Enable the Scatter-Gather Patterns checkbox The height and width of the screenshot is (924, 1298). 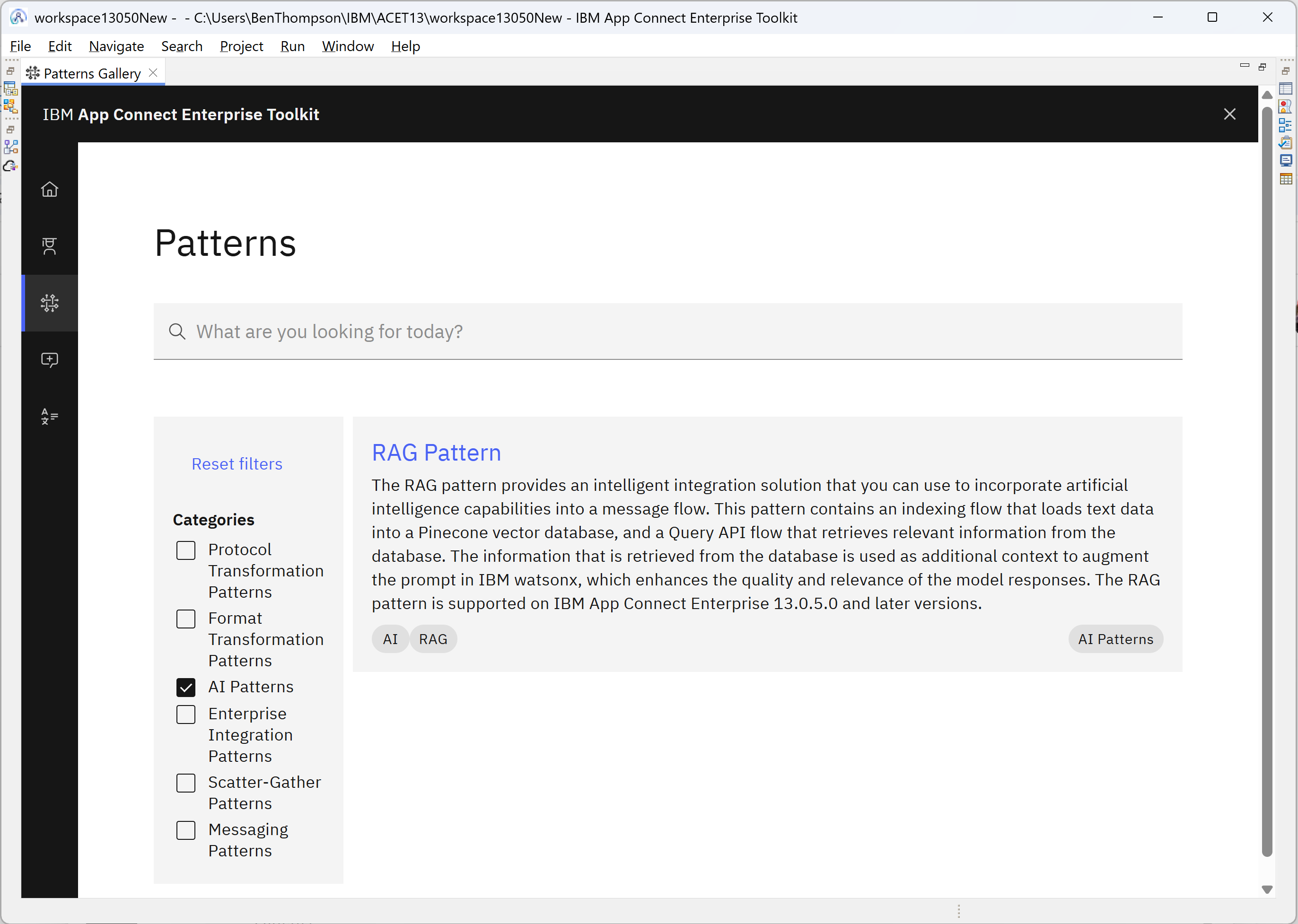coord(185,783)
